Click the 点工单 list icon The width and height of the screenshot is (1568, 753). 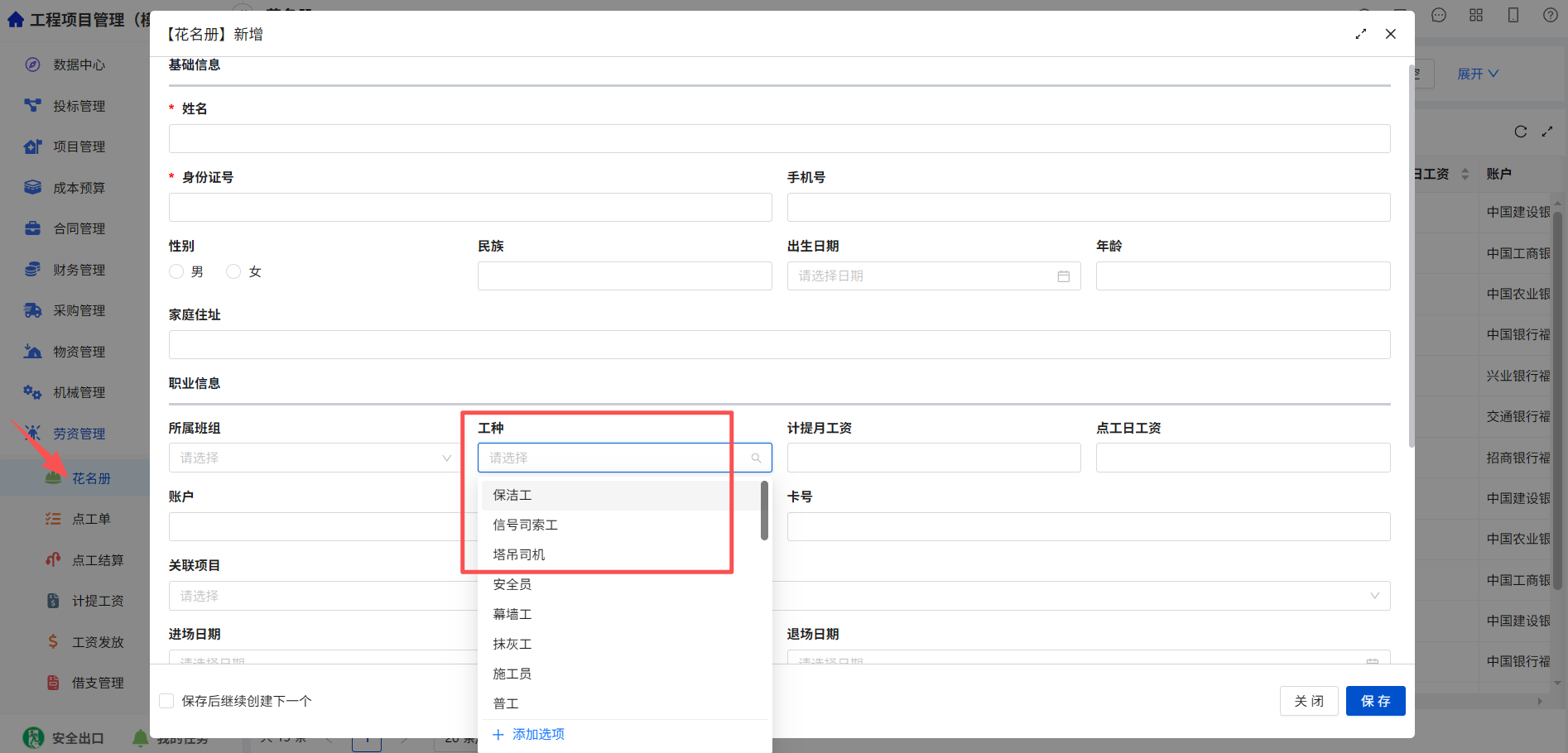pos(53,519)
